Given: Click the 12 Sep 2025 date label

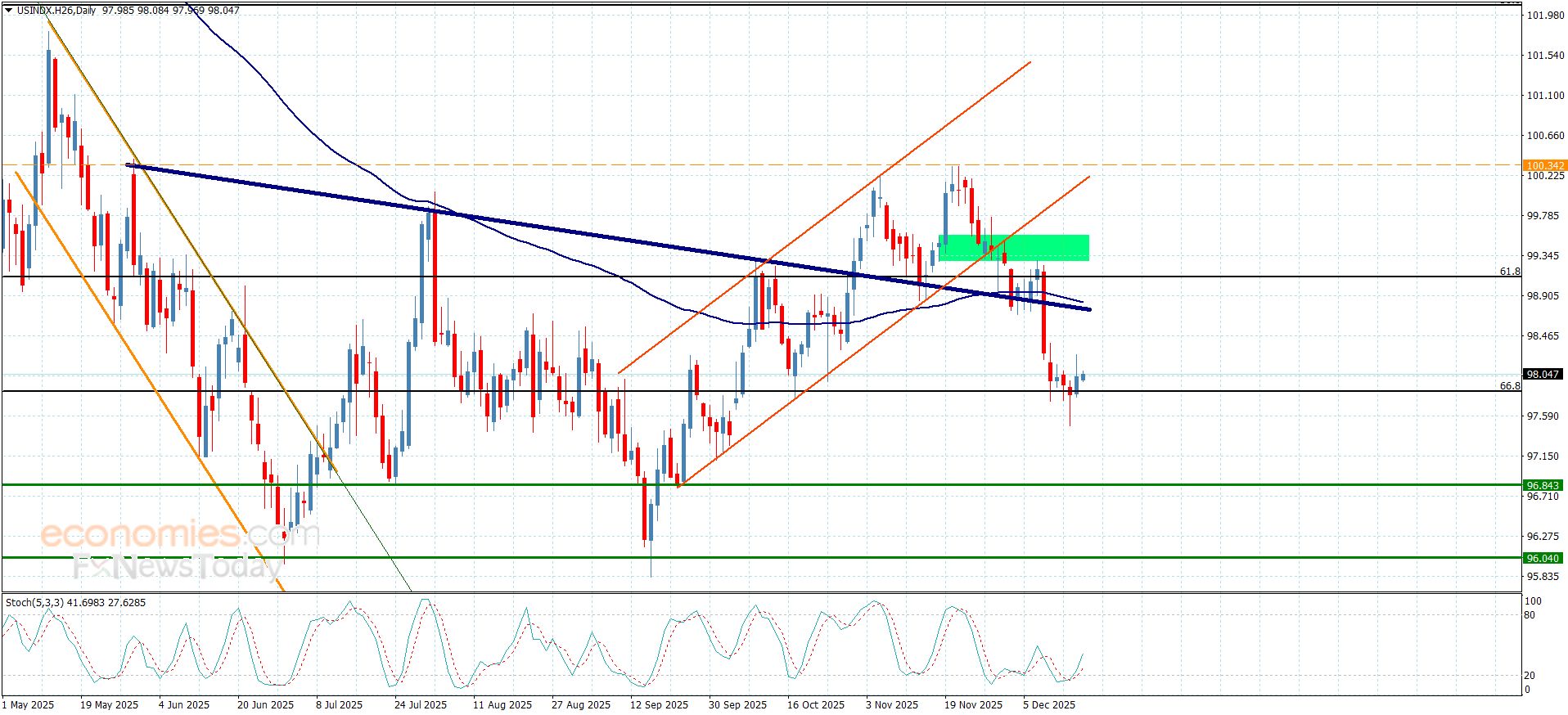Looking at the screenshot, I should click(659, 704).
